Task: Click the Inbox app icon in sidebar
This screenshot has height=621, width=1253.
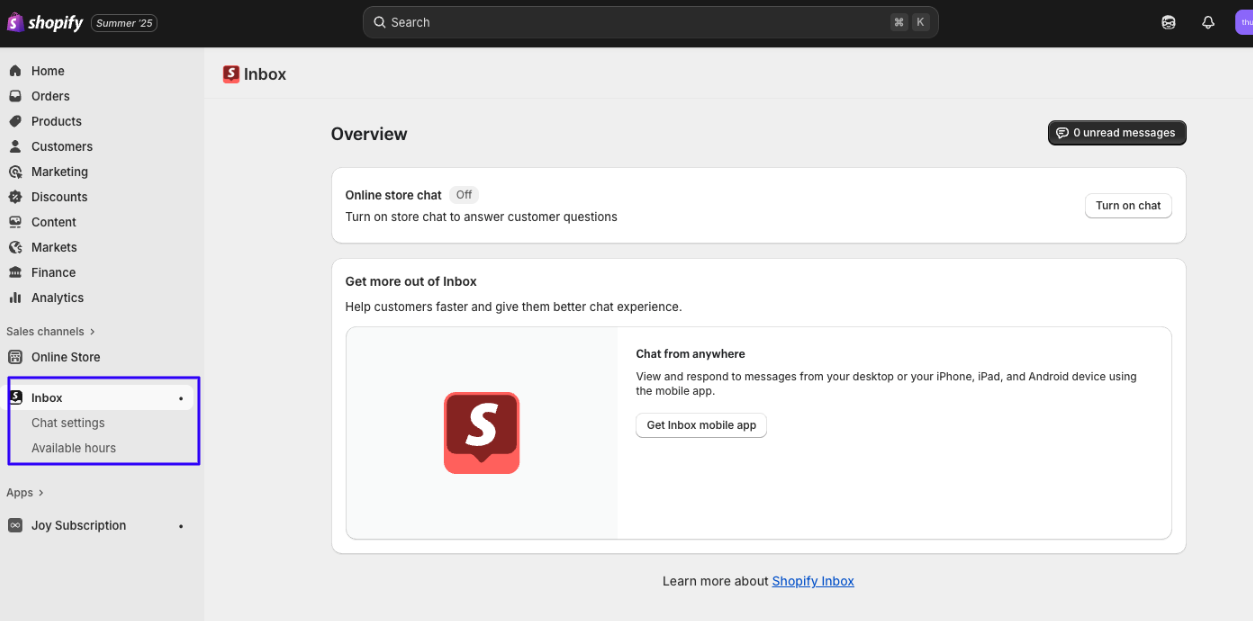Action: click(x=15, y=398)
